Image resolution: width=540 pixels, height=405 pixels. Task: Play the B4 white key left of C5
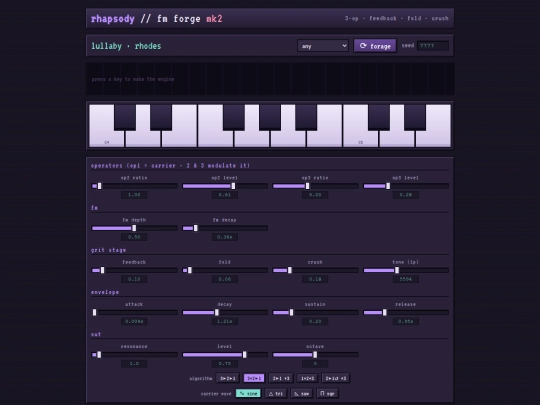coord(324,138)
